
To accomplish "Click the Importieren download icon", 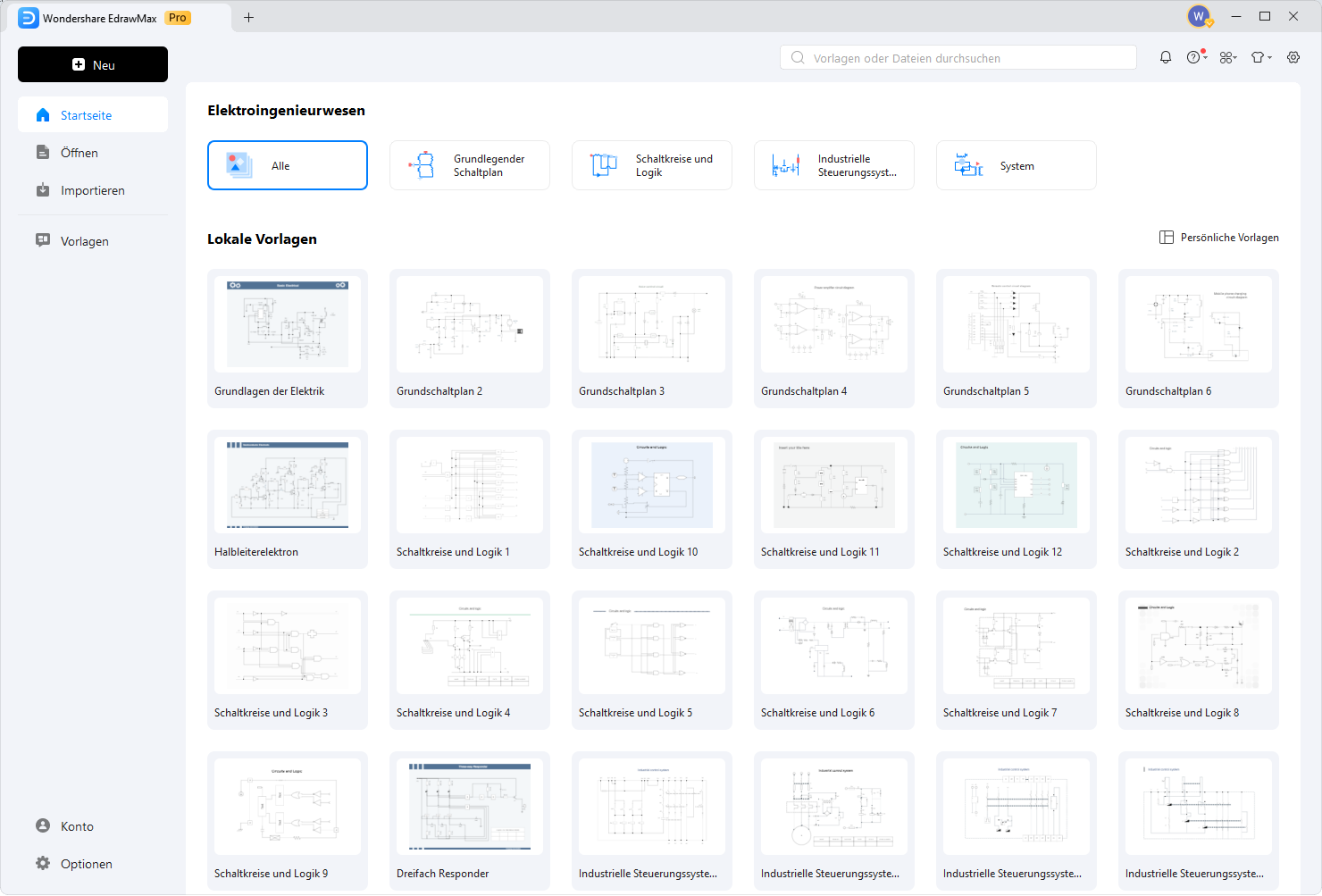I will 43,190.
